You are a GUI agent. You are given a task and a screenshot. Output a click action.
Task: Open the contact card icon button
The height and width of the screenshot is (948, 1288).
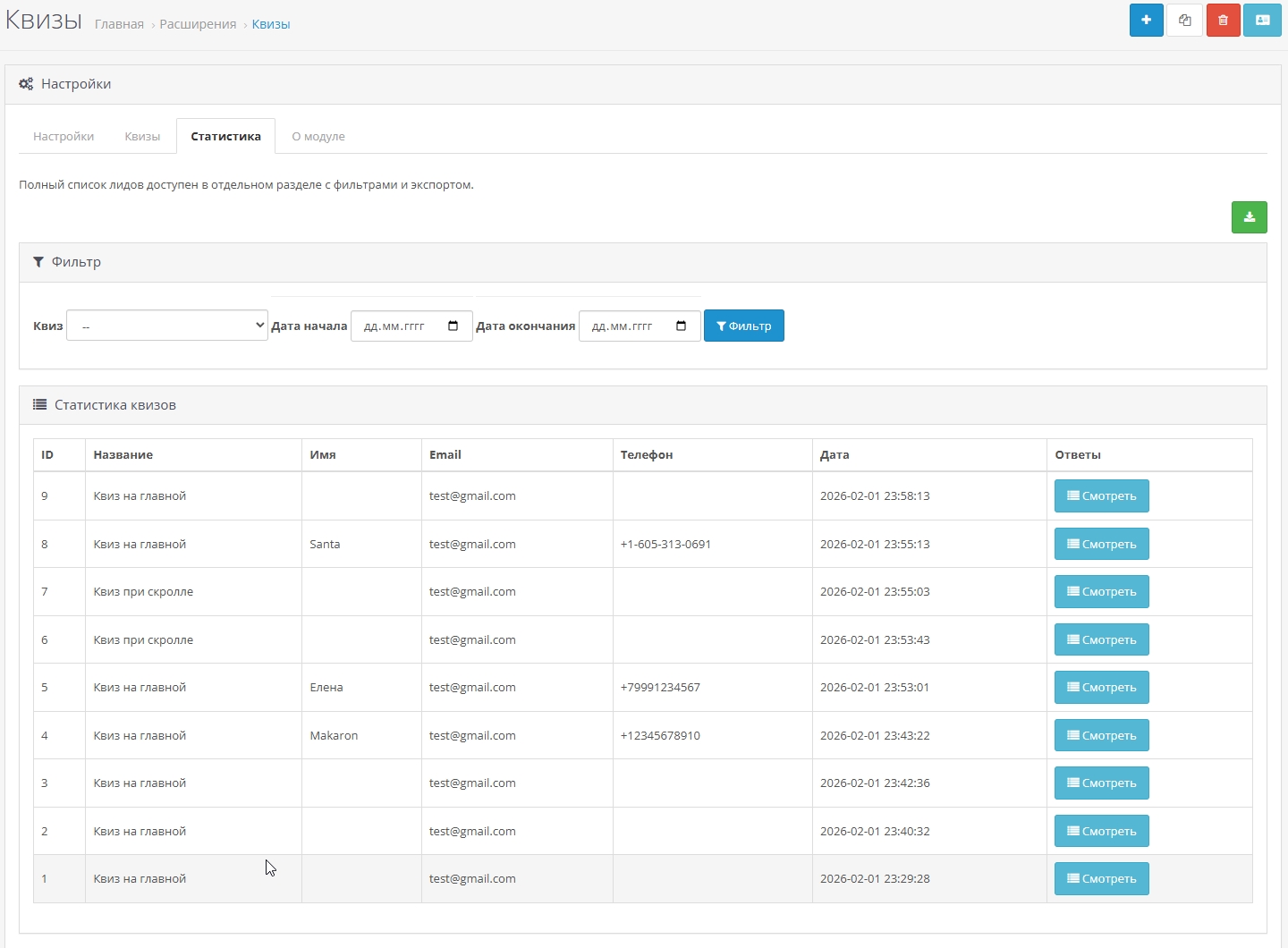pos(1262,21)
